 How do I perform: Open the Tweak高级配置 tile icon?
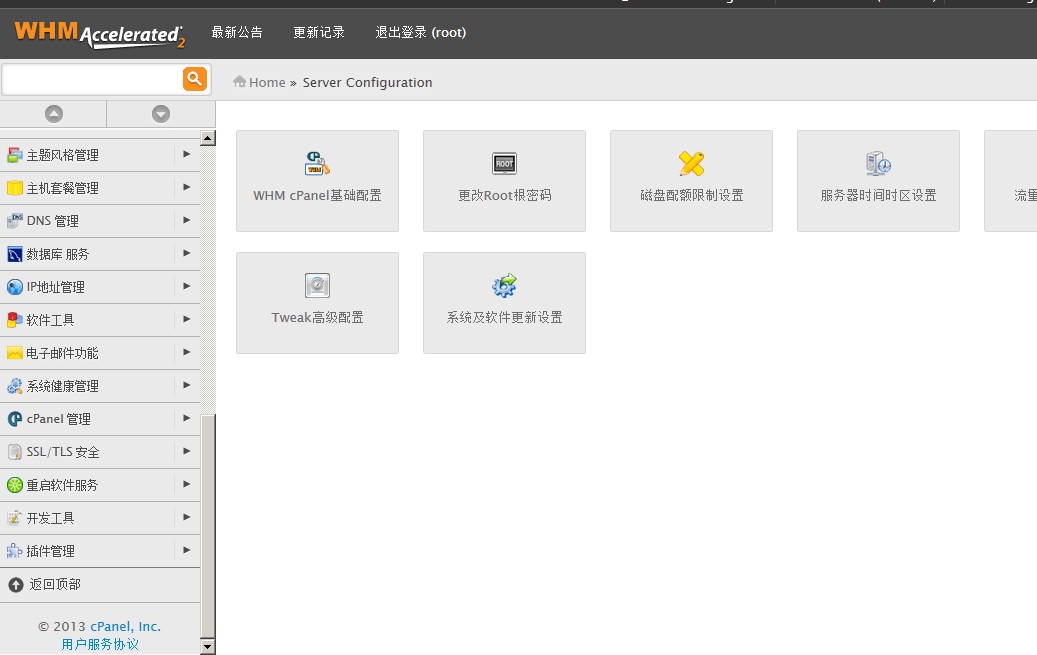tap(317, 285)
